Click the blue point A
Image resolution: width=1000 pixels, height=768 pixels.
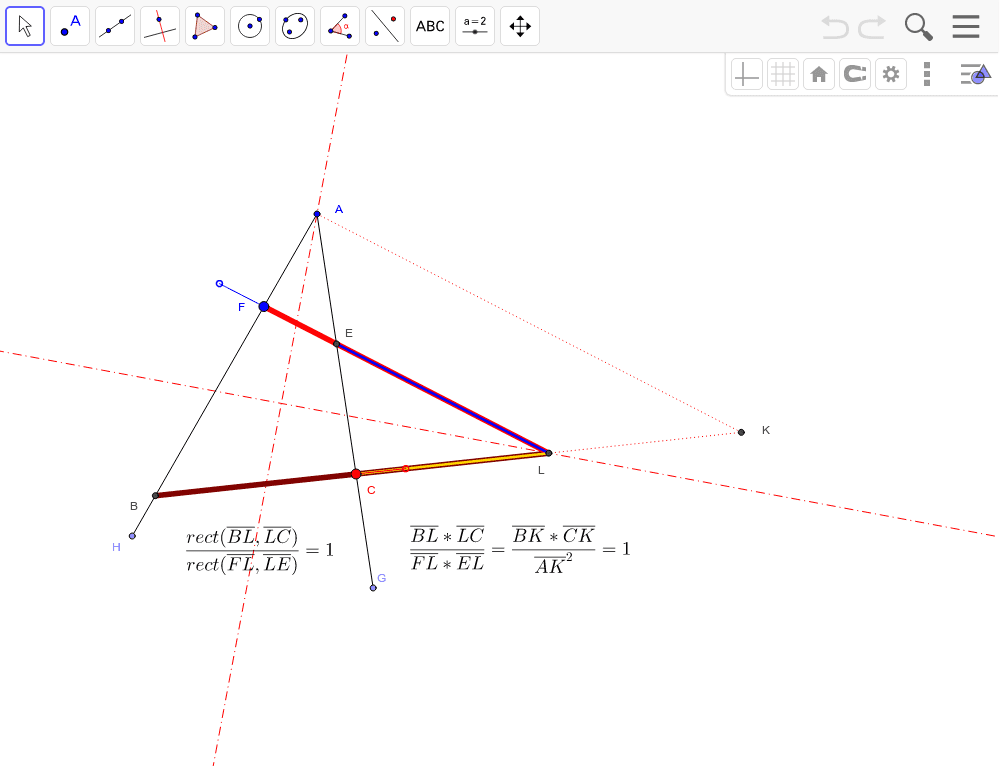(317, 214)
